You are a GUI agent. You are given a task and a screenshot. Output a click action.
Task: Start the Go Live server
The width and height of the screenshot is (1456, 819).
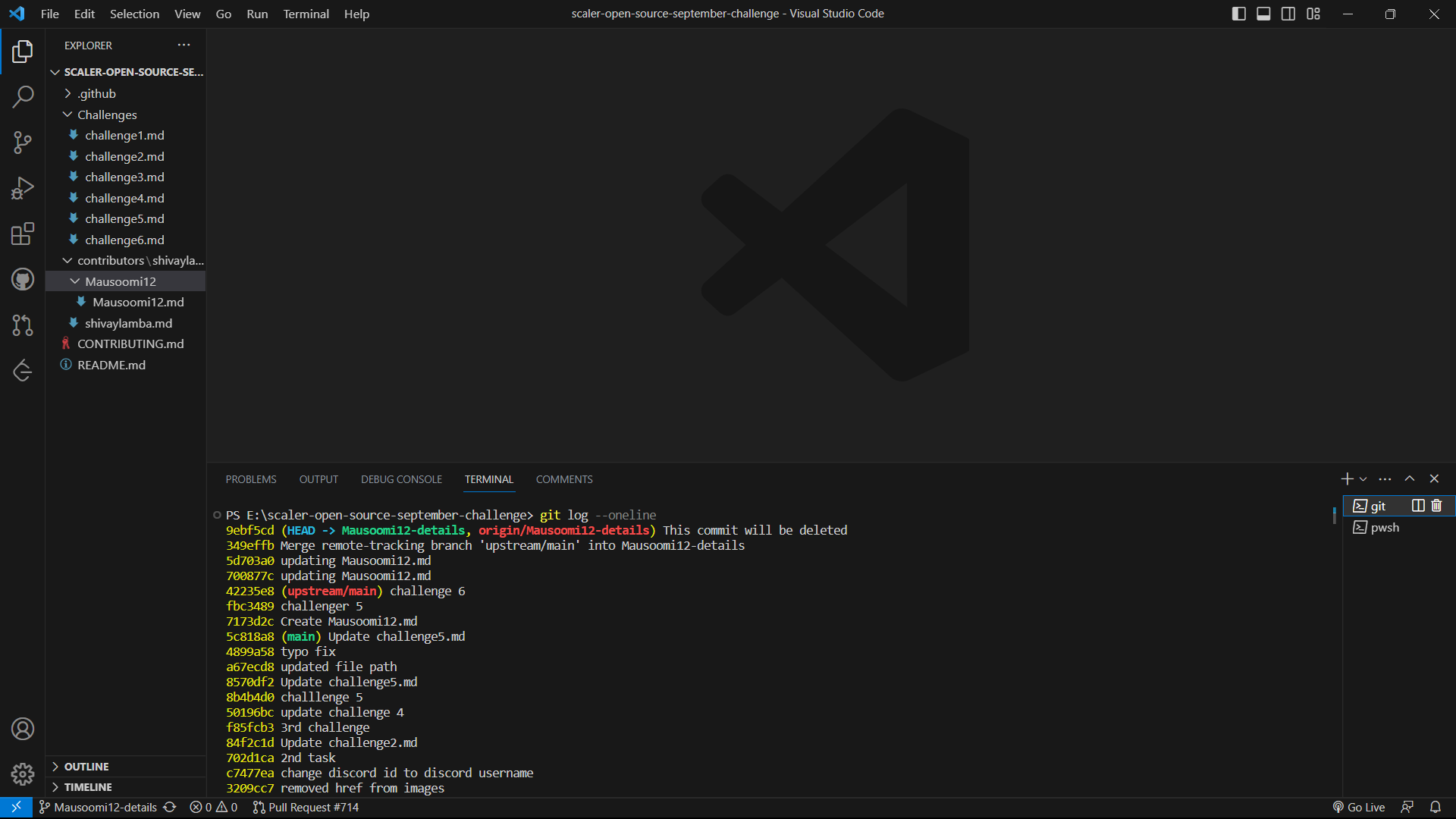(1358, 807)
